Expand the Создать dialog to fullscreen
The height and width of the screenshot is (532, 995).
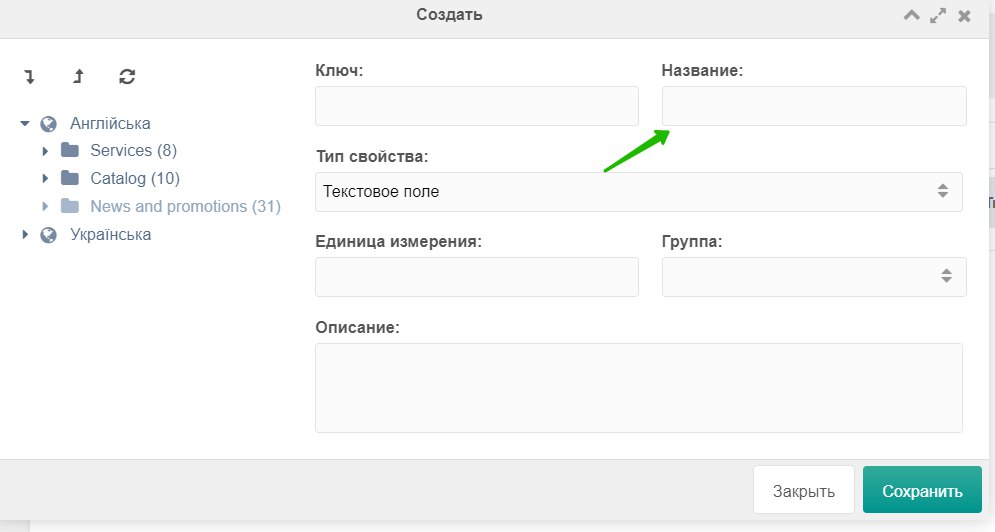938,16
